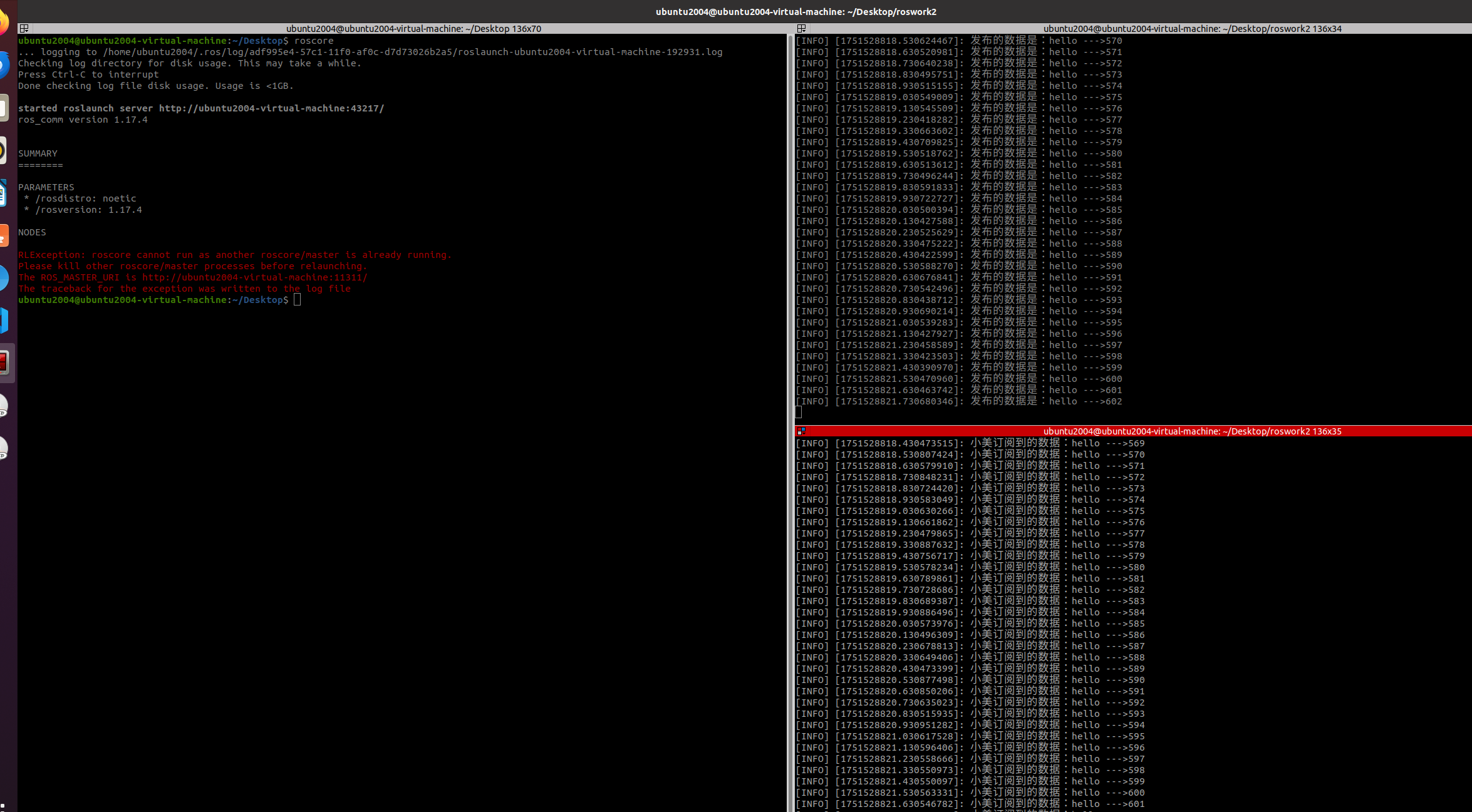Focus the command prompt after roscore error
The image size is (1472, 812).
pyautogui.click(x=297, y=300)
